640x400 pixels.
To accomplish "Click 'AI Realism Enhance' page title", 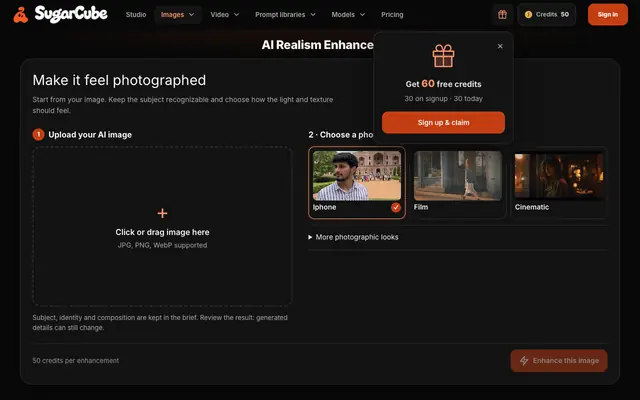I will click(x=318, y=45).
